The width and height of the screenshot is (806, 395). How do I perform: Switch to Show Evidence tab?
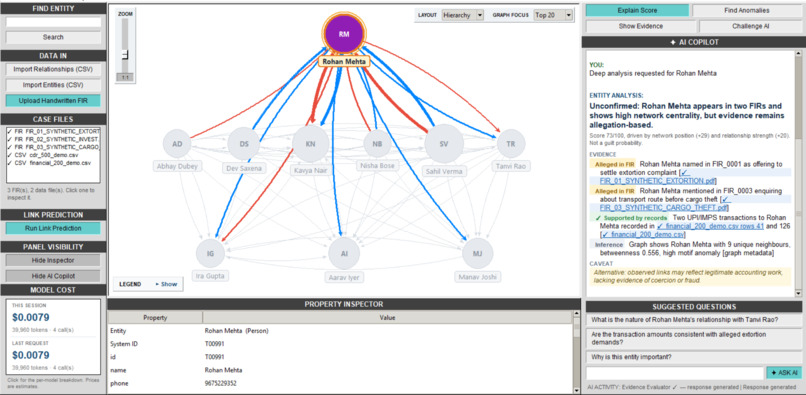pos(640,26)
